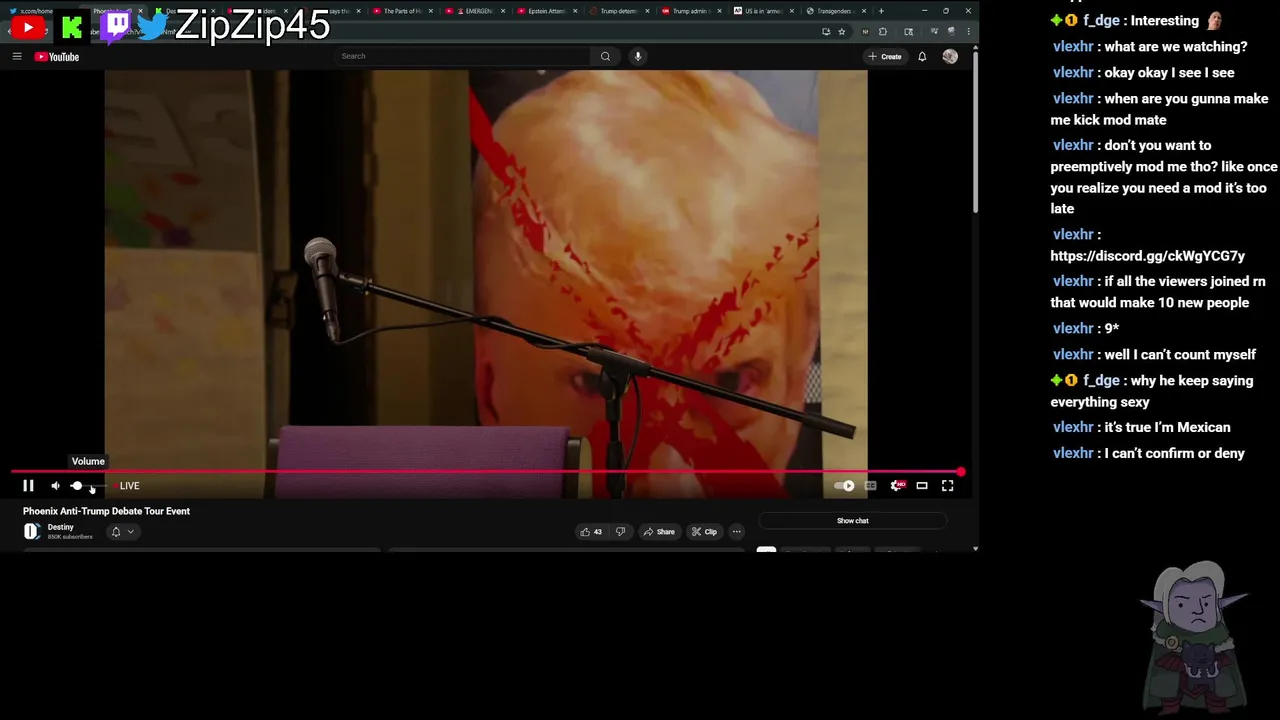1280x720 pixels.
Task: Switch to 'Epstein Attem...' browser tab
Action: 548,11
